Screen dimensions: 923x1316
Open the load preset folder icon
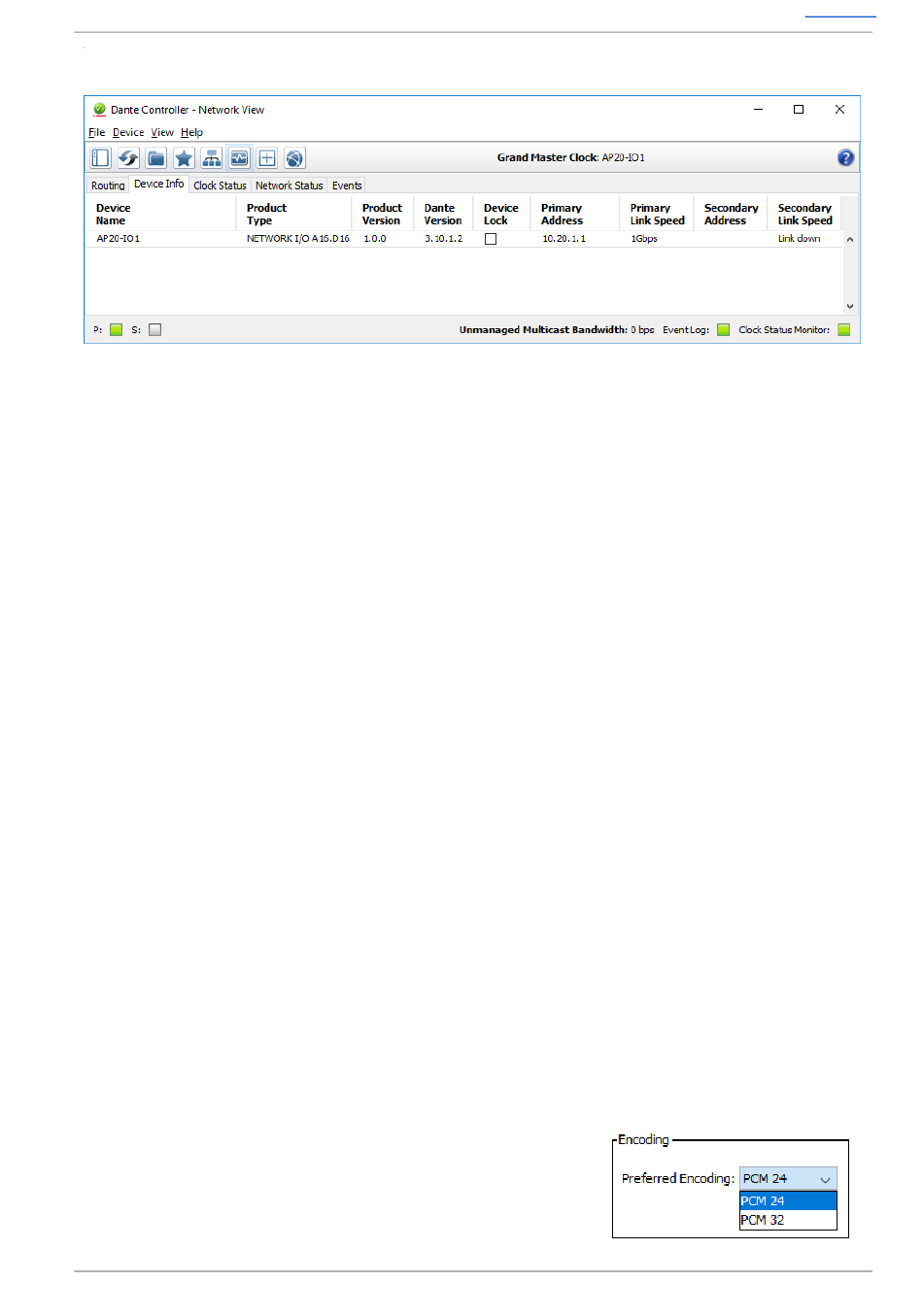156,157
